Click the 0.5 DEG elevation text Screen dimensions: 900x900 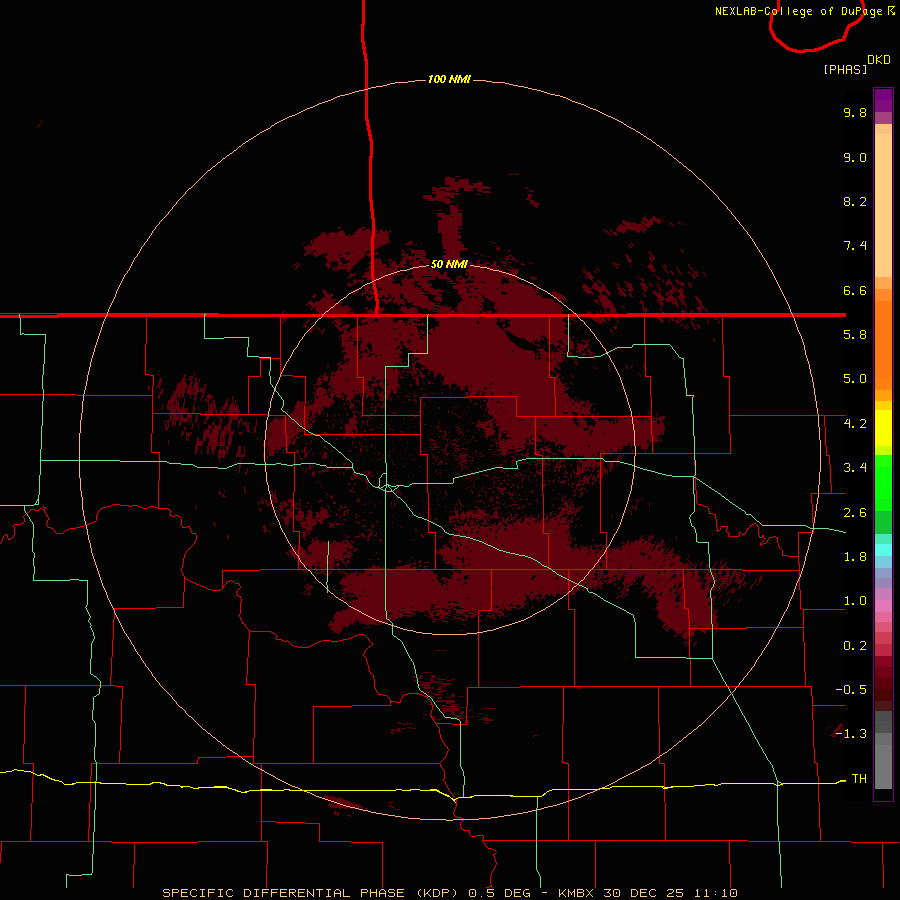(500, 893)
